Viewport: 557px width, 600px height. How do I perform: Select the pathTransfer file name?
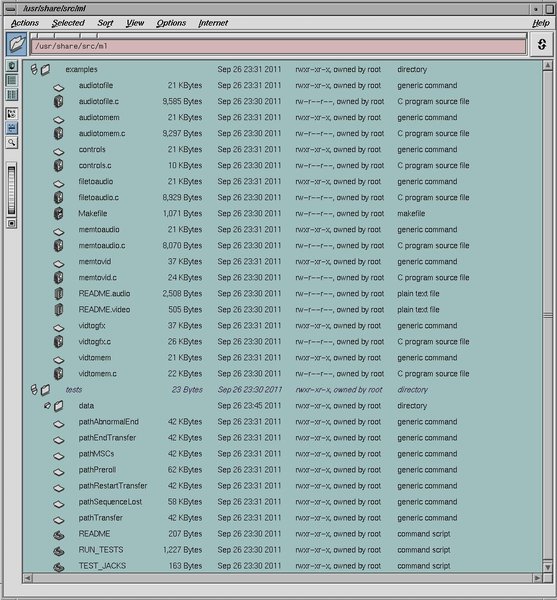101,518
